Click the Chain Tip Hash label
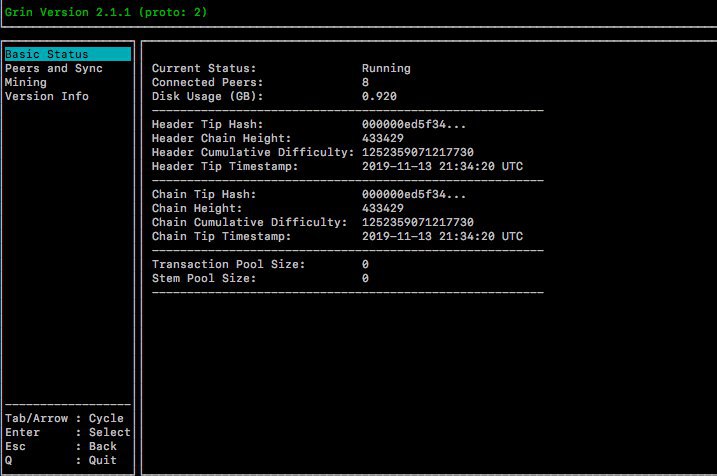The width and height of the screenshot is (717, 476). (x=204, y=194)
